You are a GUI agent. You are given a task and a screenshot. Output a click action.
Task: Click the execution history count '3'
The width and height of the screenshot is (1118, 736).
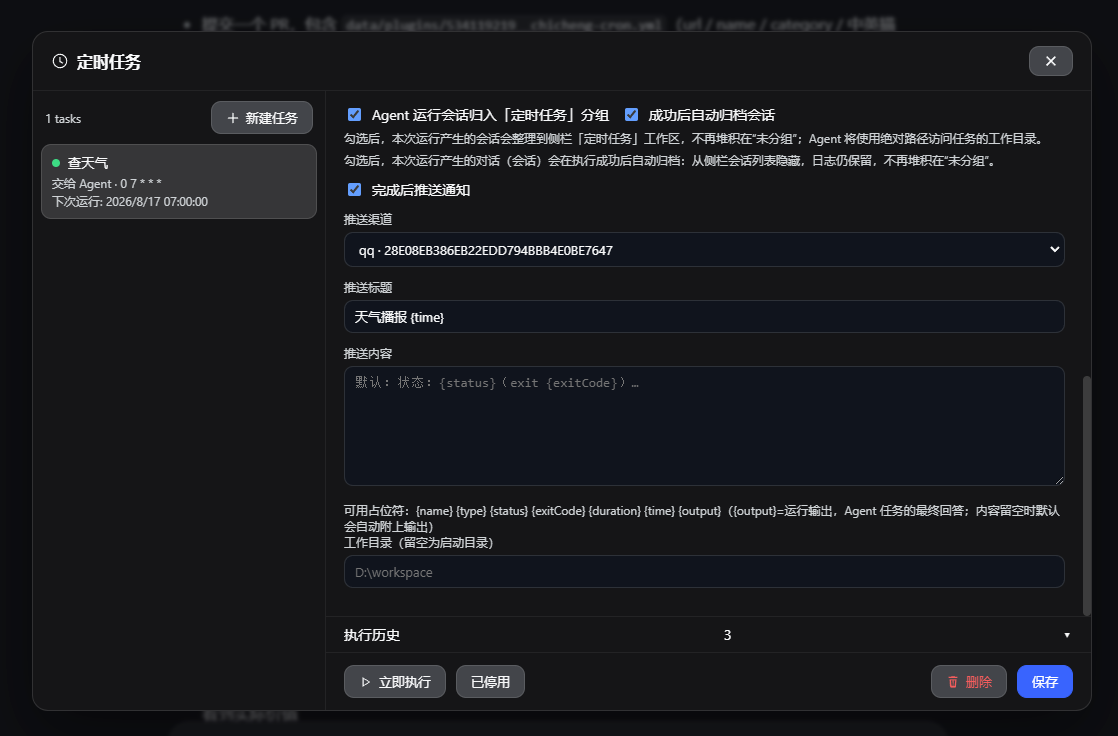727,635
